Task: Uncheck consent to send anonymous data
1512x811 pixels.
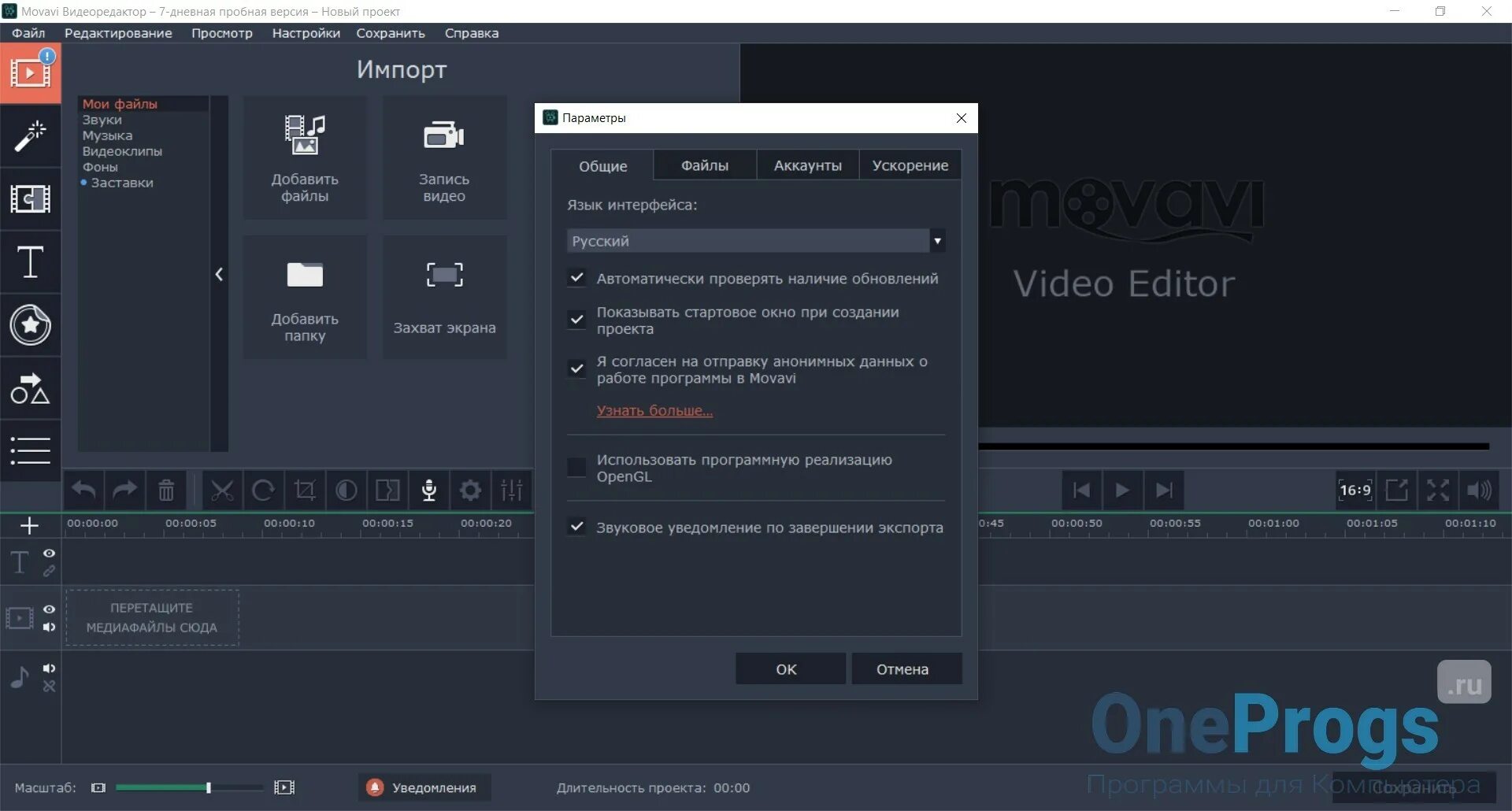Action: [x=577, y=368]
